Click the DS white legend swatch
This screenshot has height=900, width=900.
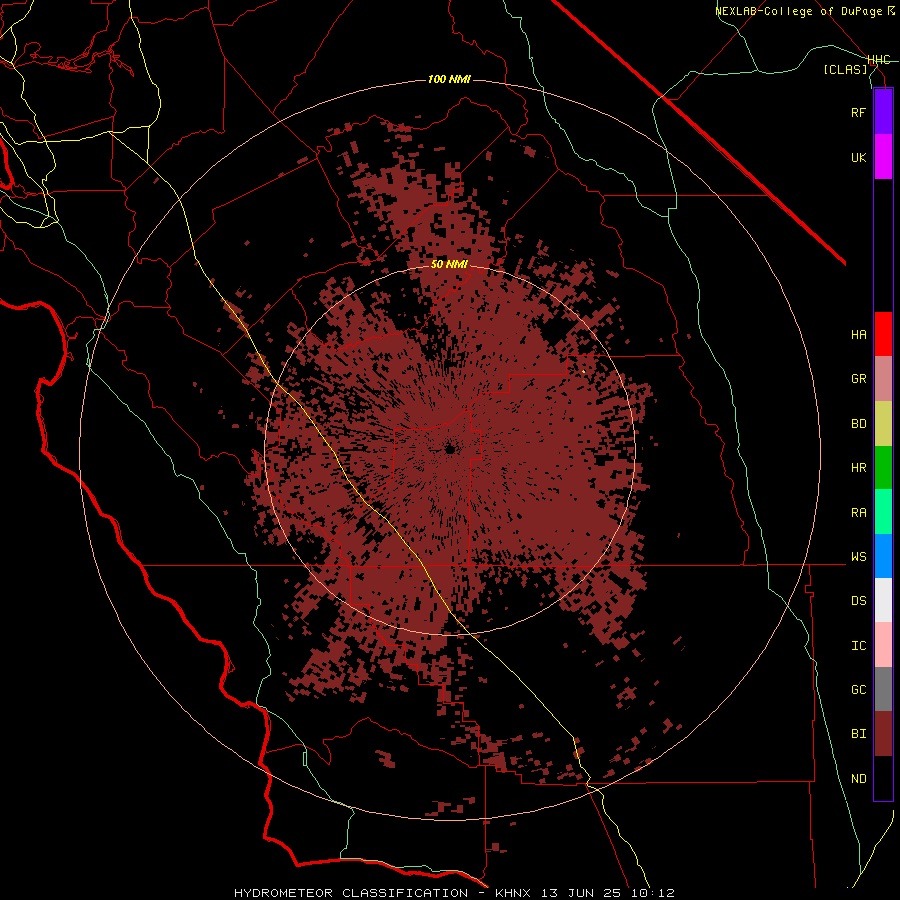coord(883,600)
